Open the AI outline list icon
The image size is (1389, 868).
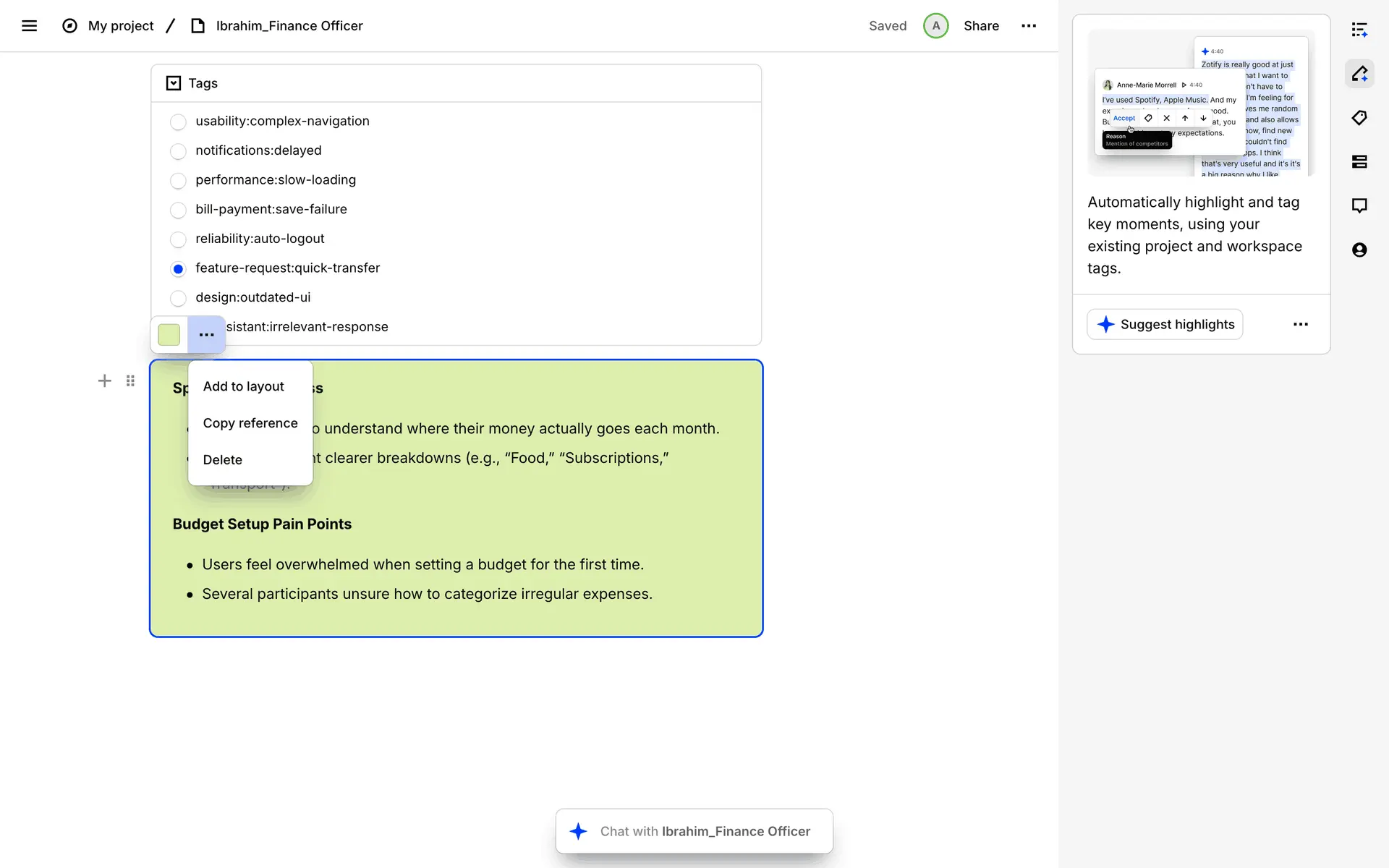click(1359, 30)
